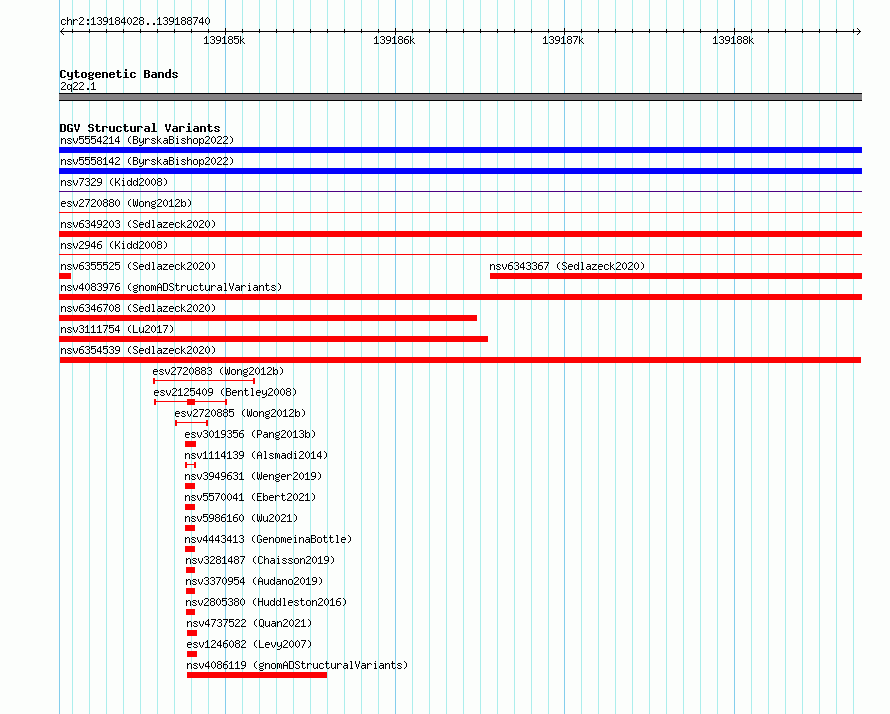Open esv2125409 (Bentley2008) label
Image resolution: width=890 pixels, height=714 pixels.
pyautogui.click(x=225, y=392)
